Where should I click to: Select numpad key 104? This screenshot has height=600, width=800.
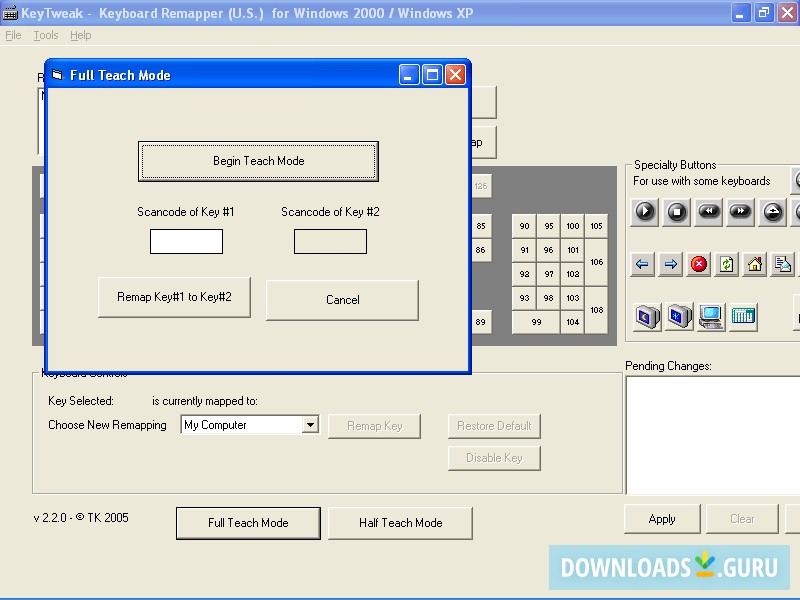pos(572,322)
